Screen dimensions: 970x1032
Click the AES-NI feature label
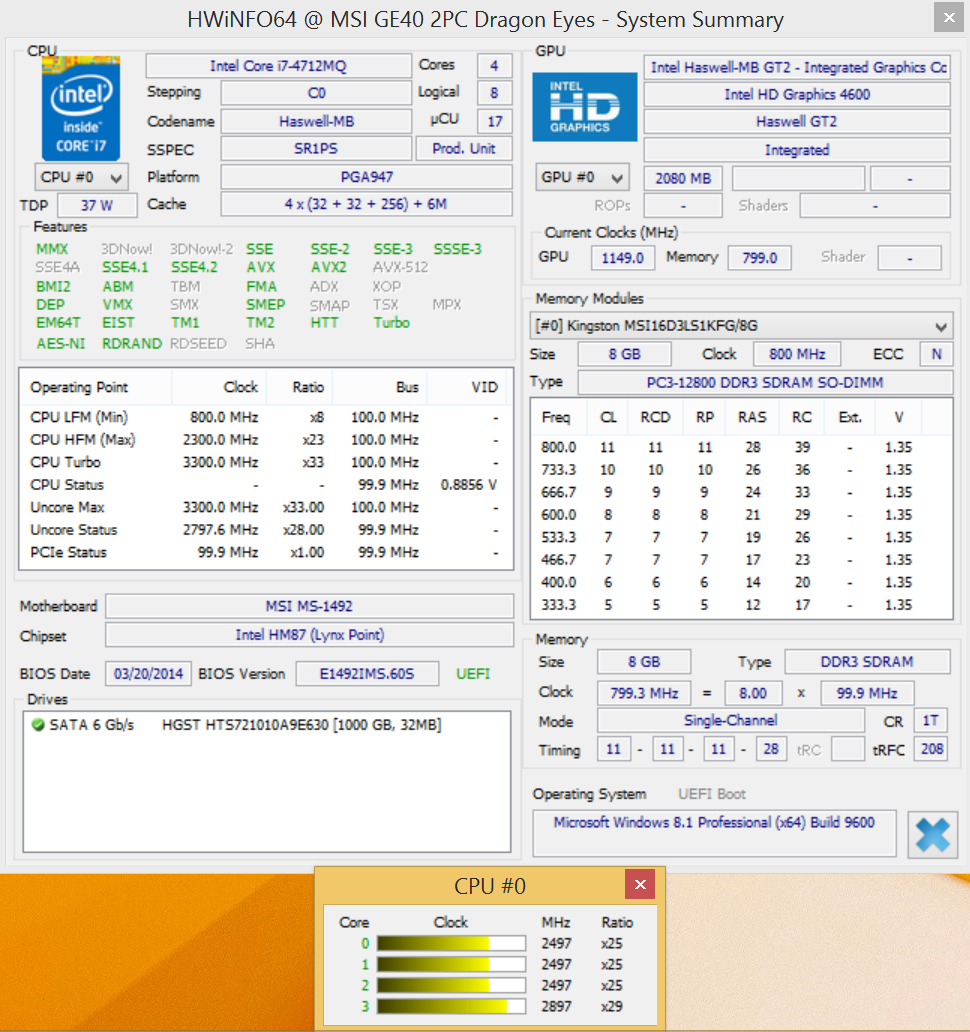61,344
